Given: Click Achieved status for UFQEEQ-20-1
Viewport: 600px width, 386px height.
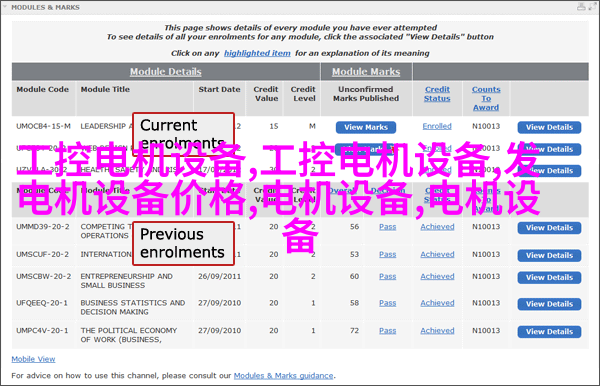Looking at the screenshot, I should coord(437,303).
